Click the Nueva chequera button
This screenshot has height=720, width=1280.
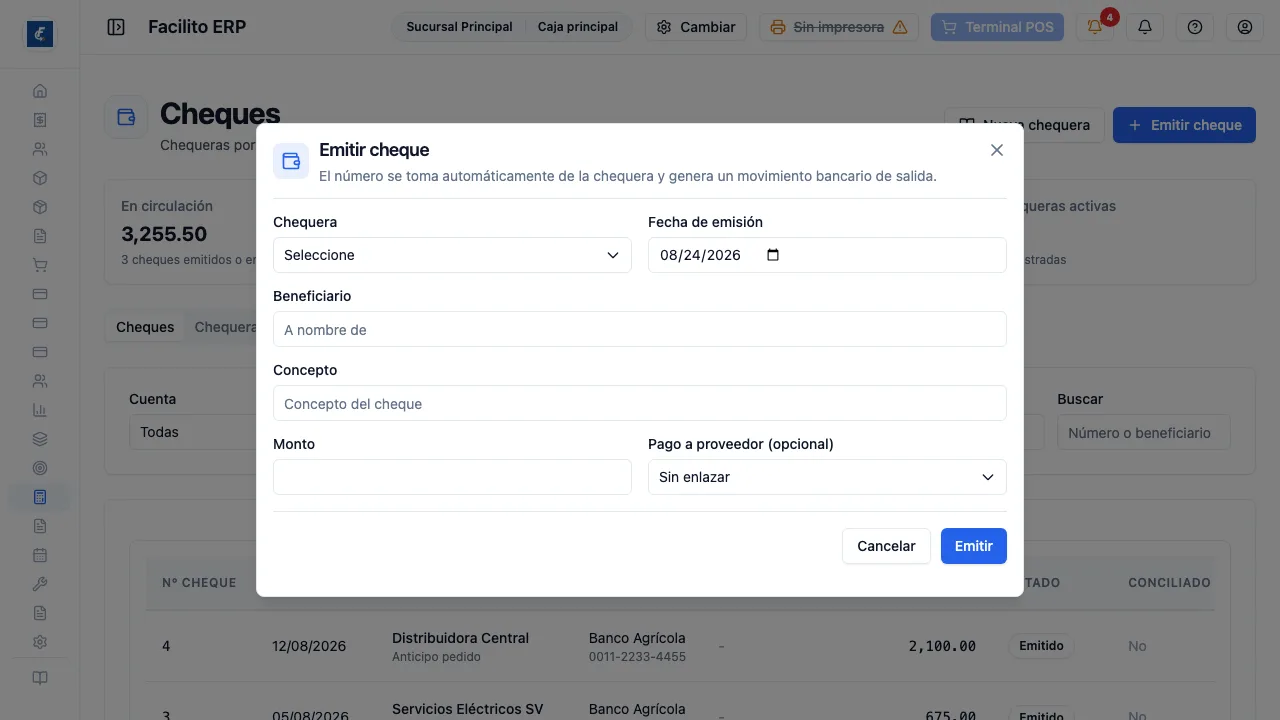pos(1024,125)
